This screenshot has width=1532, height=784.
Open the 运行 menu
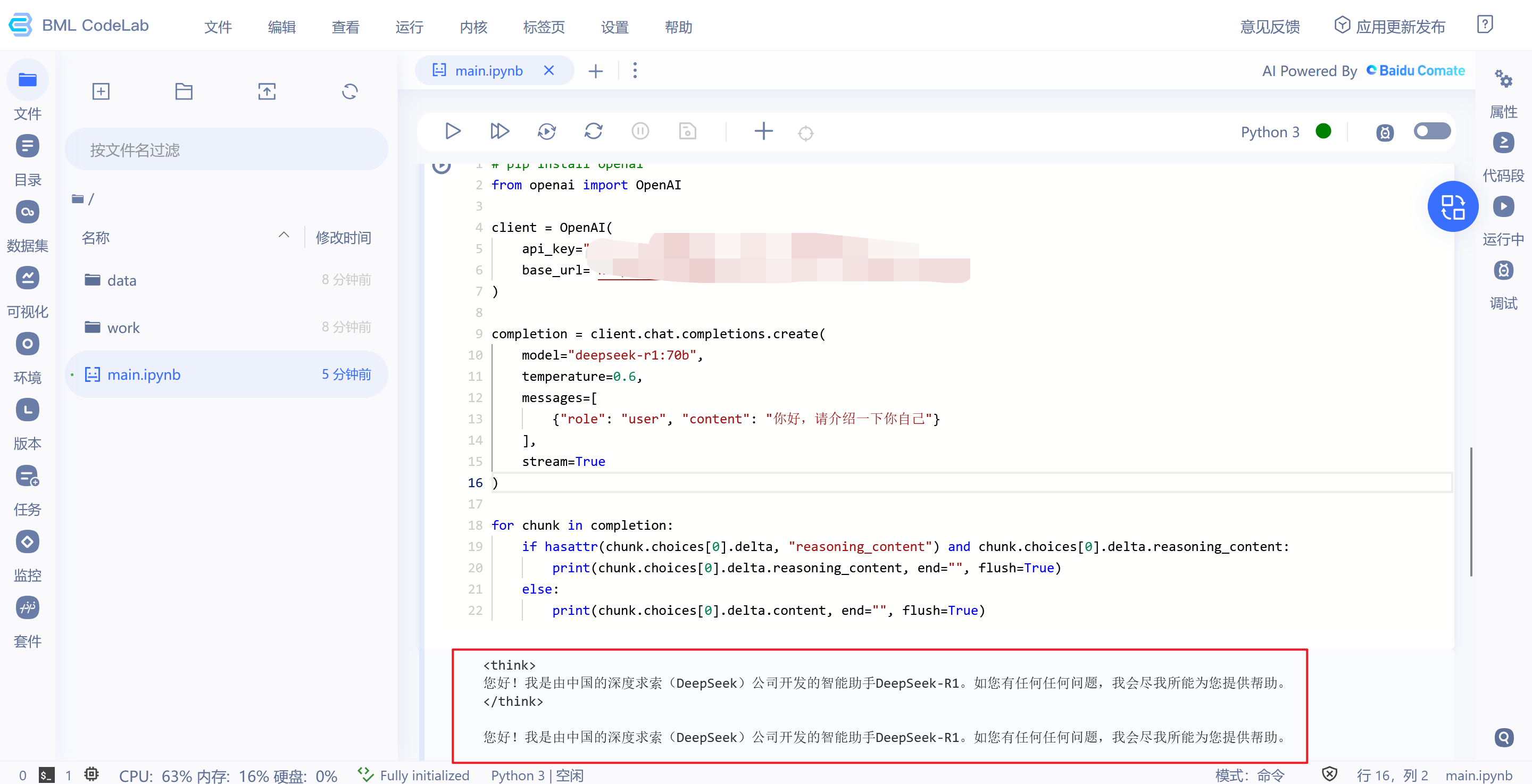(409, 27)
